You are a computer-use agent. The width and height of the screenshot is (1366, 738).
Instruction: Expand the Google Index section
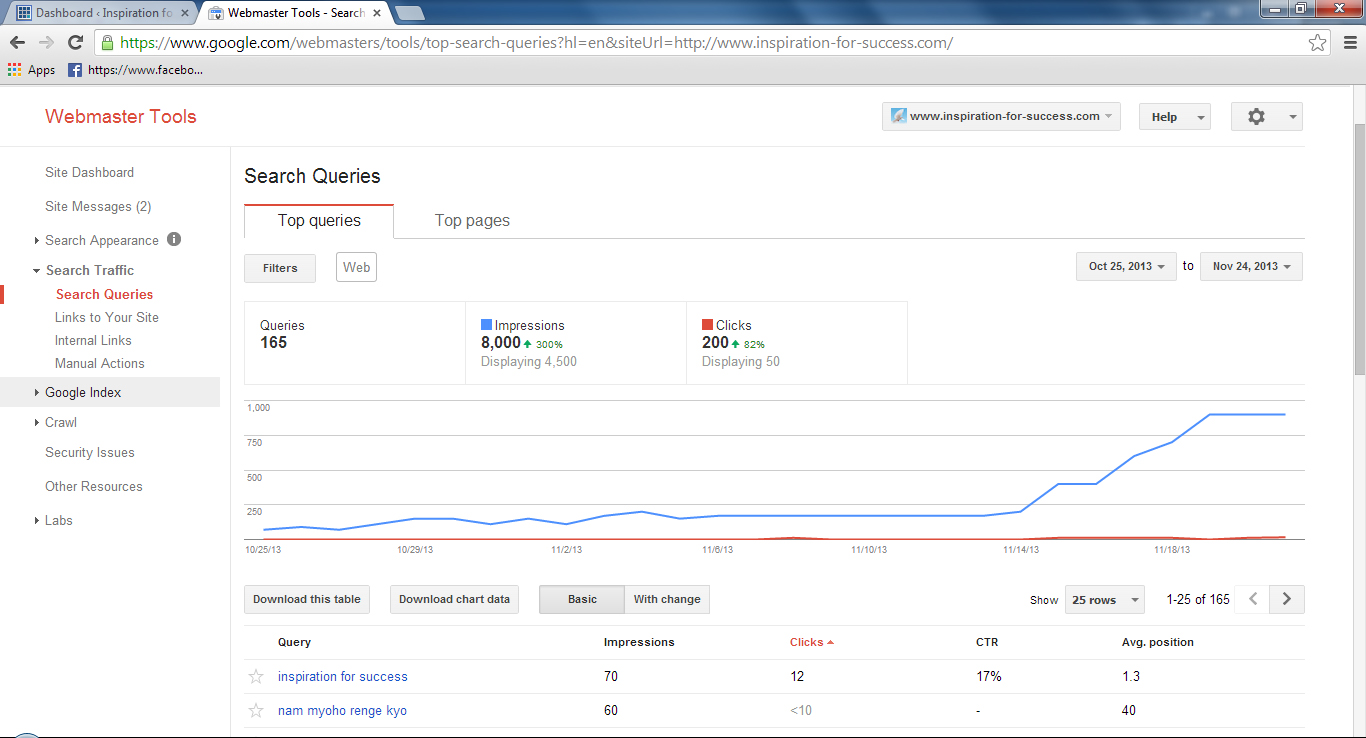37,392
